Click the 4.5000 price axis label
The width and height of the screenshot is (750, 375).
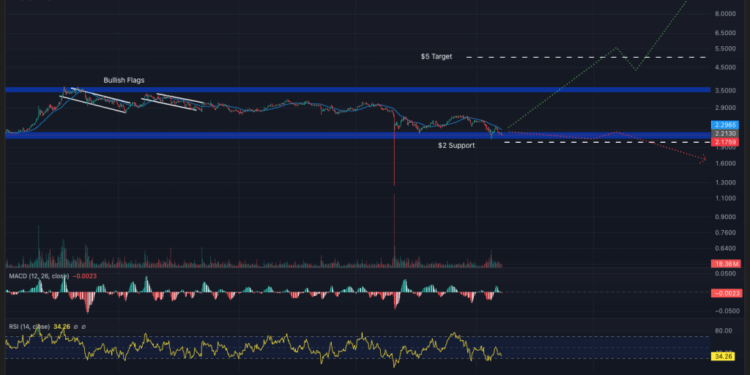(x=726, y=67)
